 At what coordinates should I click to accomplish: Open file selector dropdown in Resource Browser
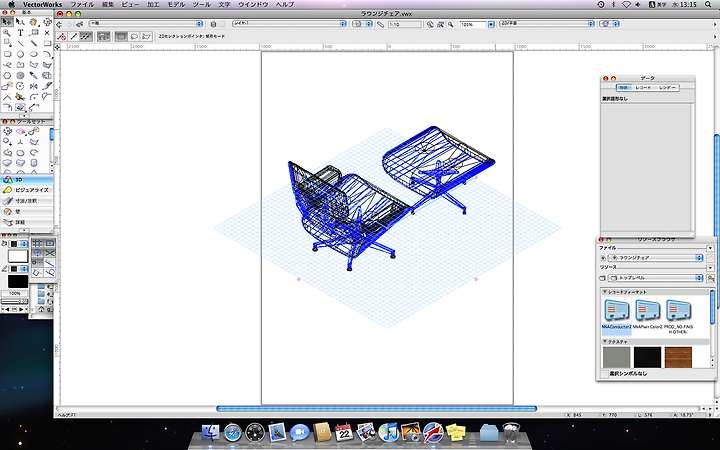656,258
